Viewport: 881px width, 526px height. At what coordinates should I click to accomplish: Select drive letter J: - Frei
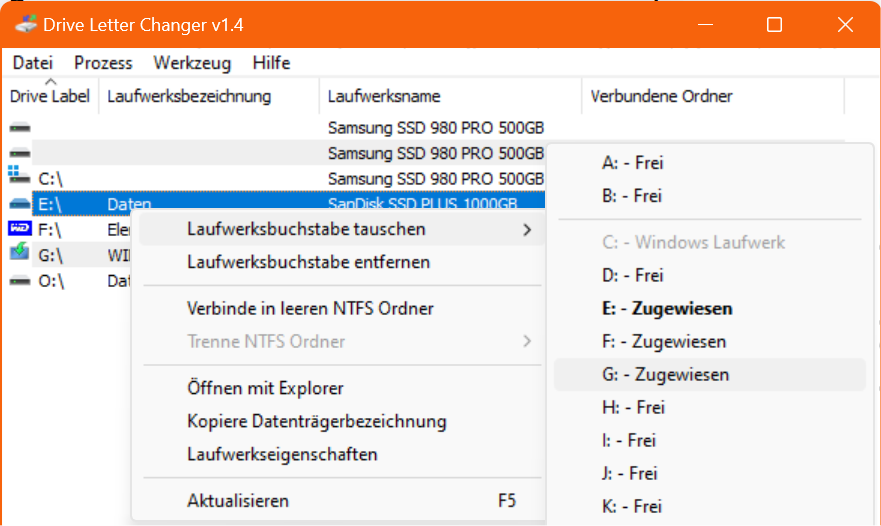click(x=629, y=474)
